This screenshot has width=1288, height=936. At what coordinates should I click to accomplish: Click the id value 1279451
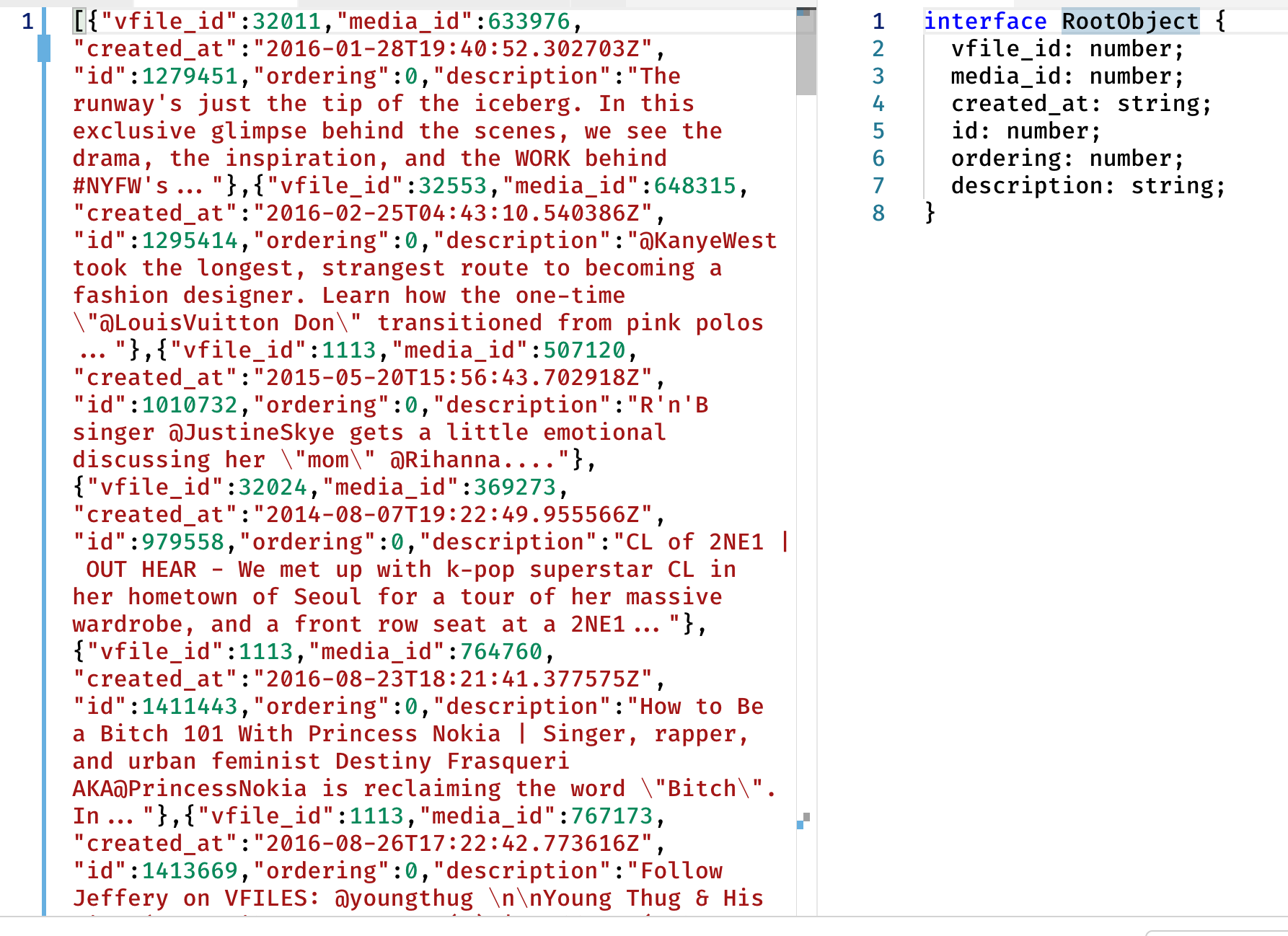(190, 76)
